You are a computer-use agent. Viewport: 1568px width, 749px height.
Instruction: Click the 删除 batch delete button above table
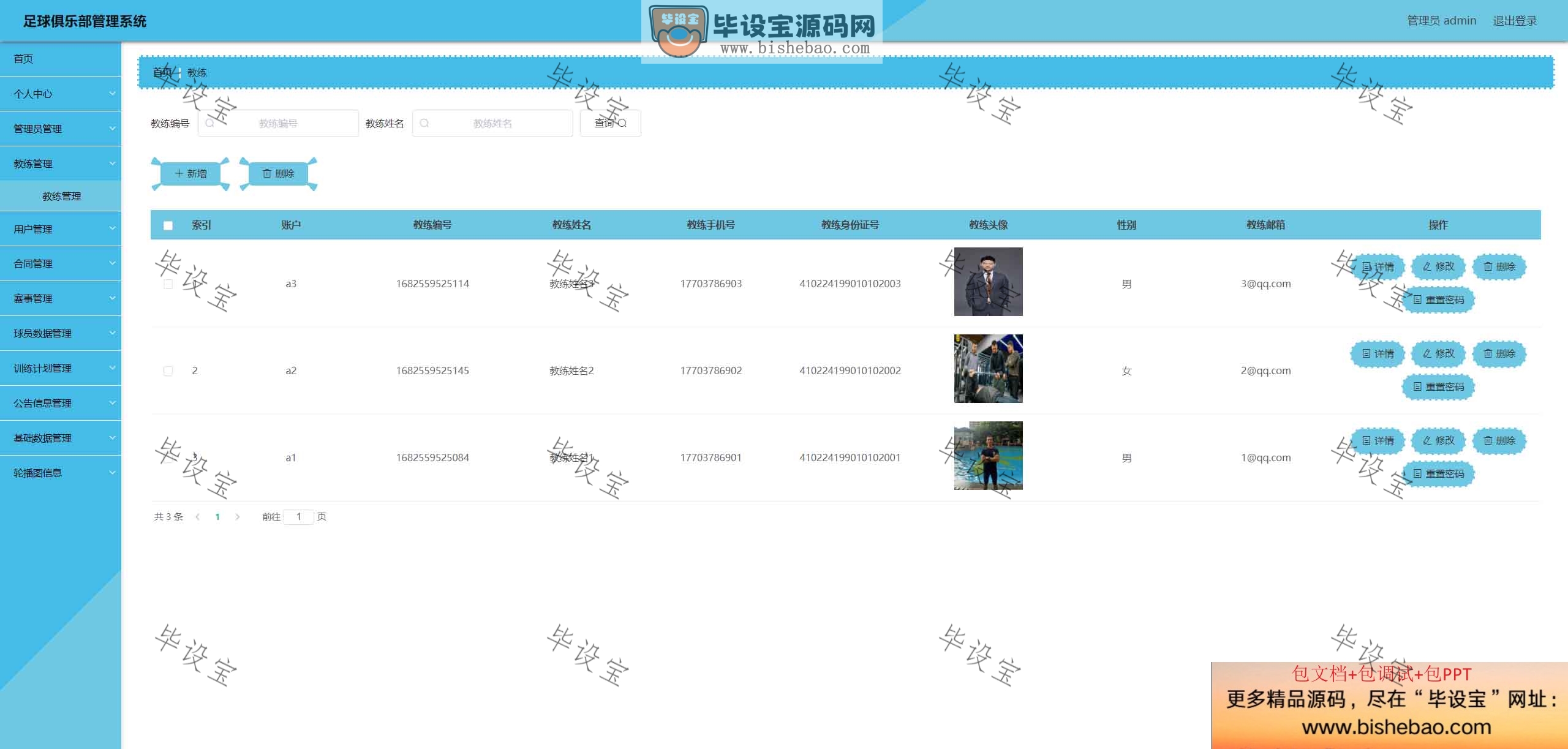[279, 174]
